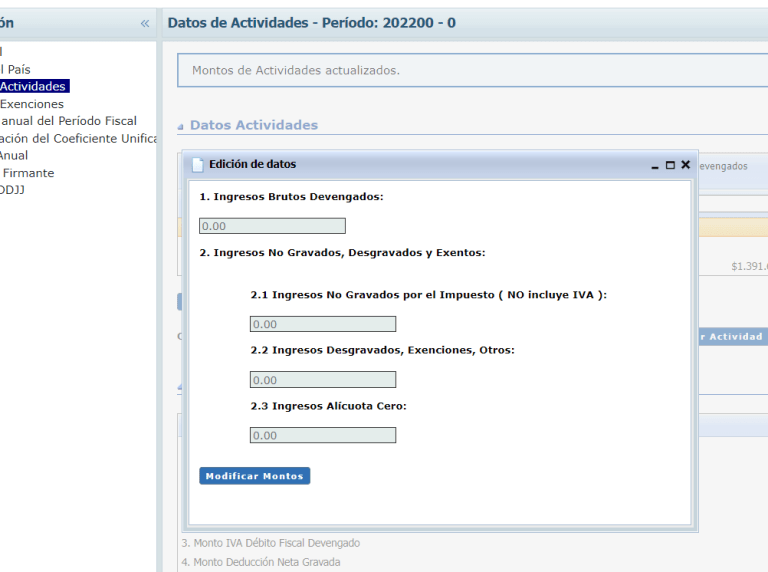The height and width of the screenshot is (572, 768).
Task: Click the Modificar Montos button
Action: (x=254, y=476)
